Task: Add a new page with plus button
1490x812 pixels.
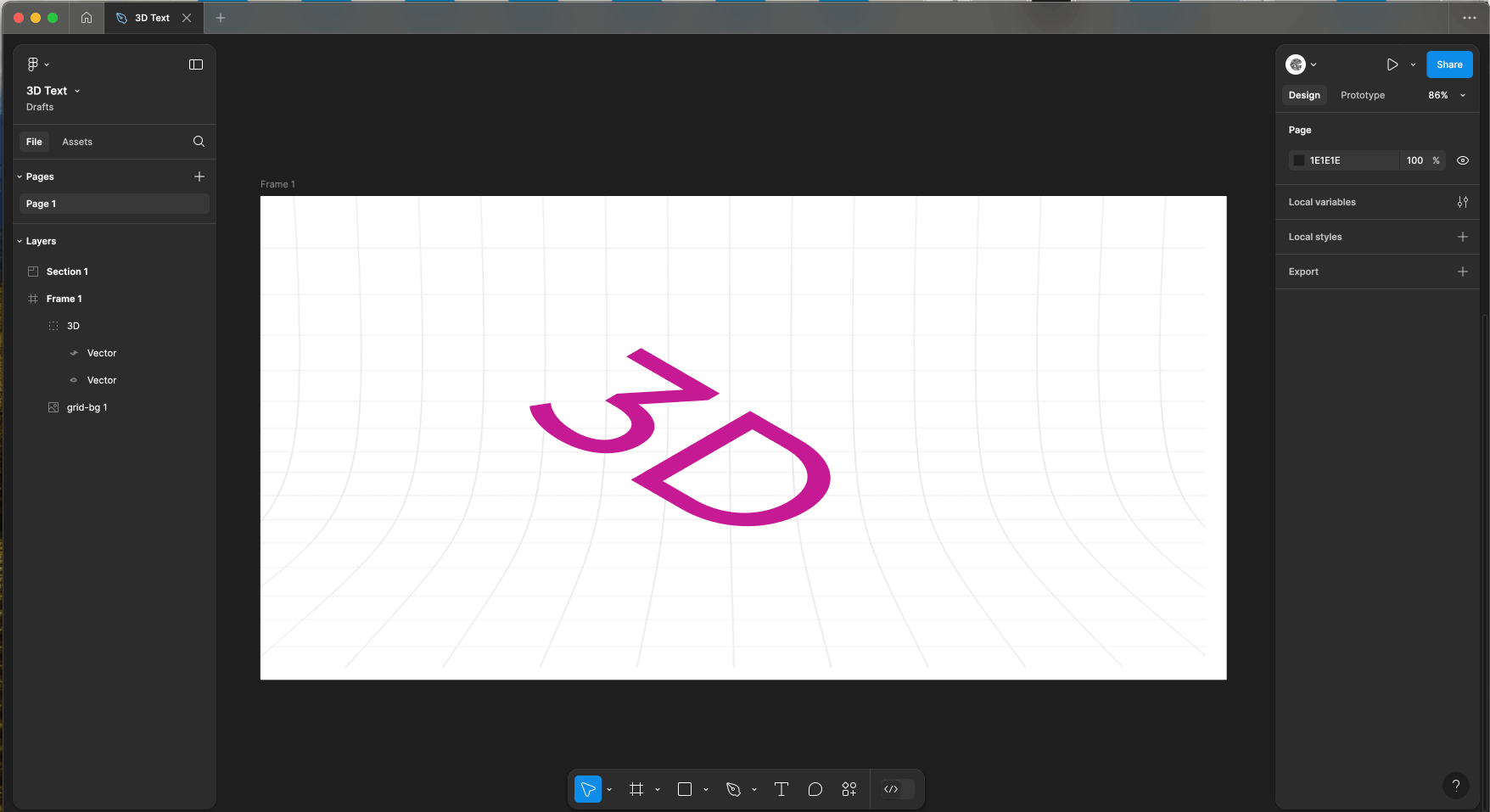Action: [199, 176]
